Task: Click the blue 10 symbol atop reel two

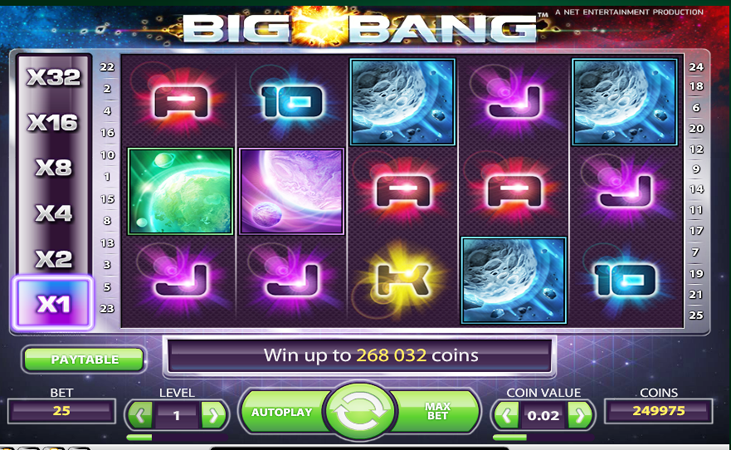Action: [x=292, y=102]
